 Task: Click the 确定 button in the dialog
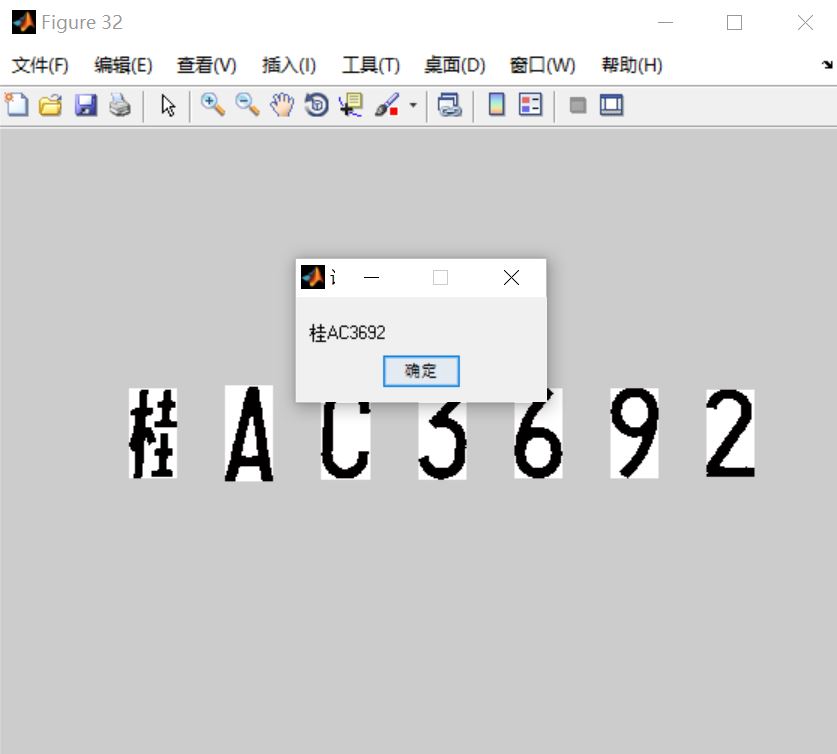click(421, 371)
